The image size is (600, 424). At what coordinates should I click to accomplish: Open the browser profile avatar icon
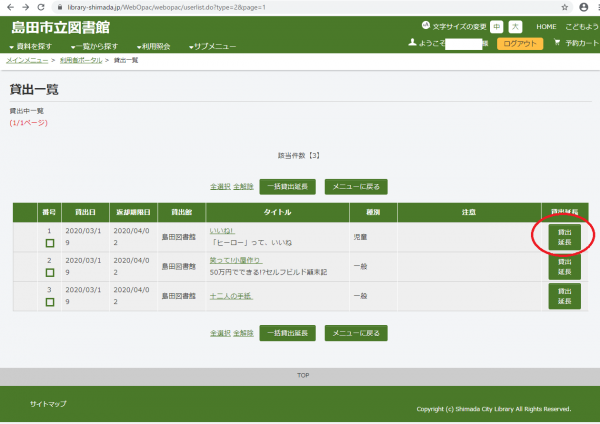[583, 6]
